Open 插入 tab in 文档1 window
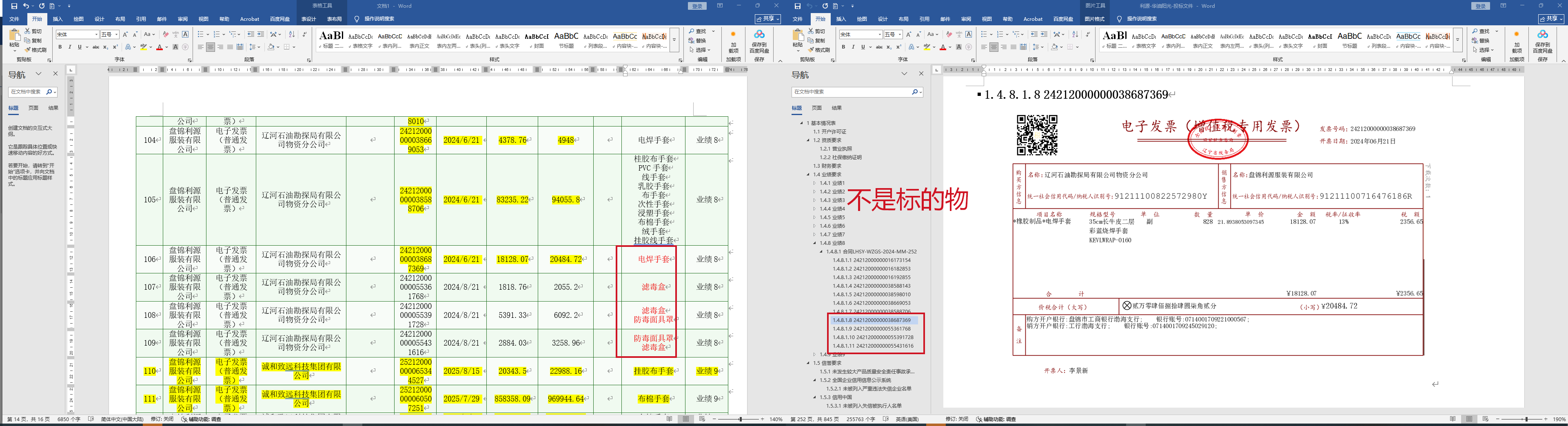Image resolution: width=1568 pixels, height=426 pixels. 58,19
